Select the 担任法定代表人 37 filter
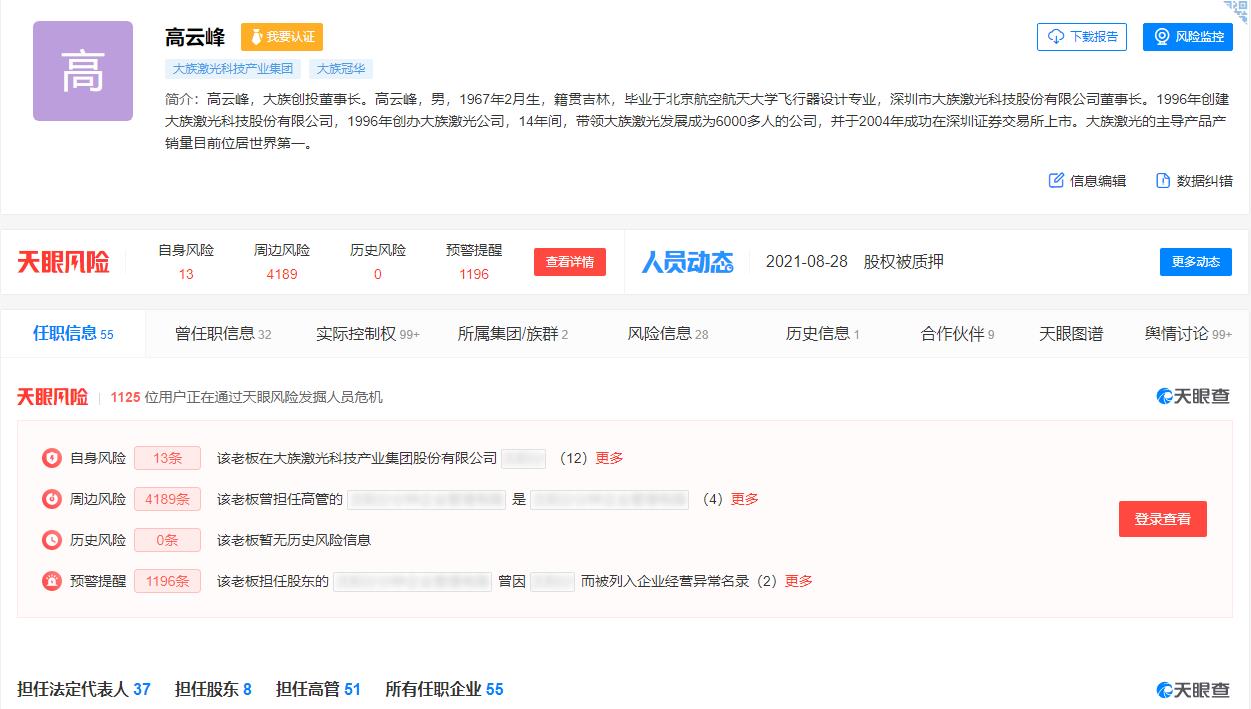1251x709 pixels. click(x=84, y=689)
